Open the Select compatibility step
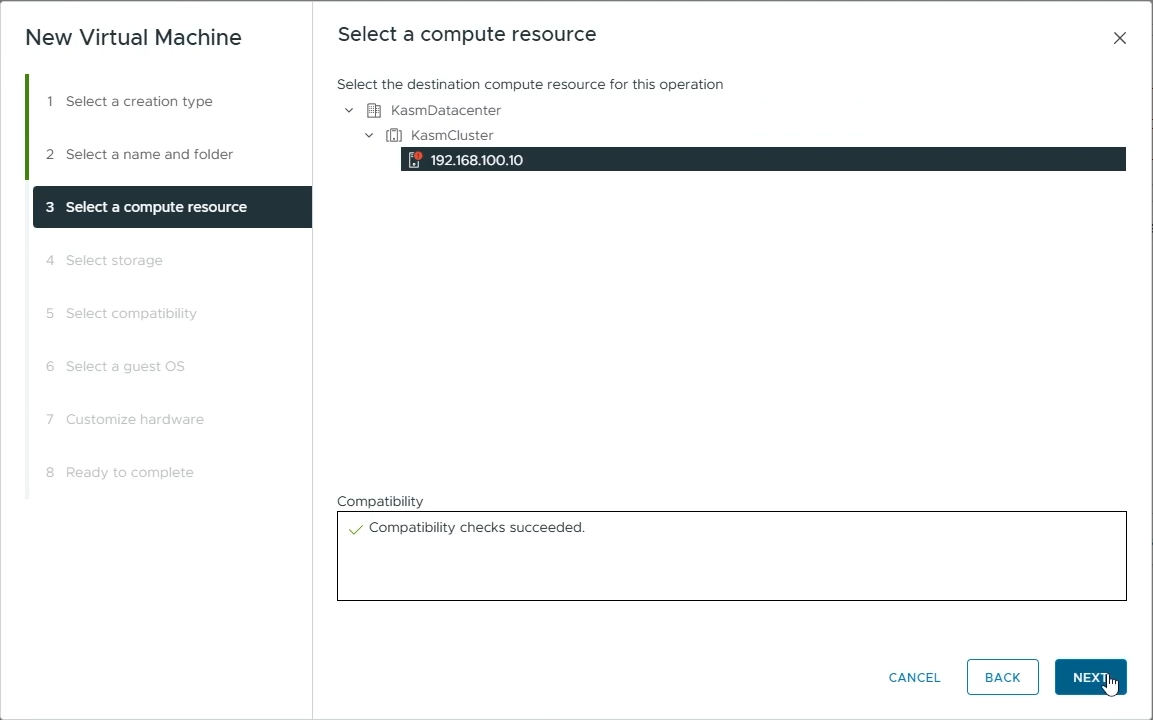The width and height of the screenshot is (1153, 720). click(x=131, y=313)
